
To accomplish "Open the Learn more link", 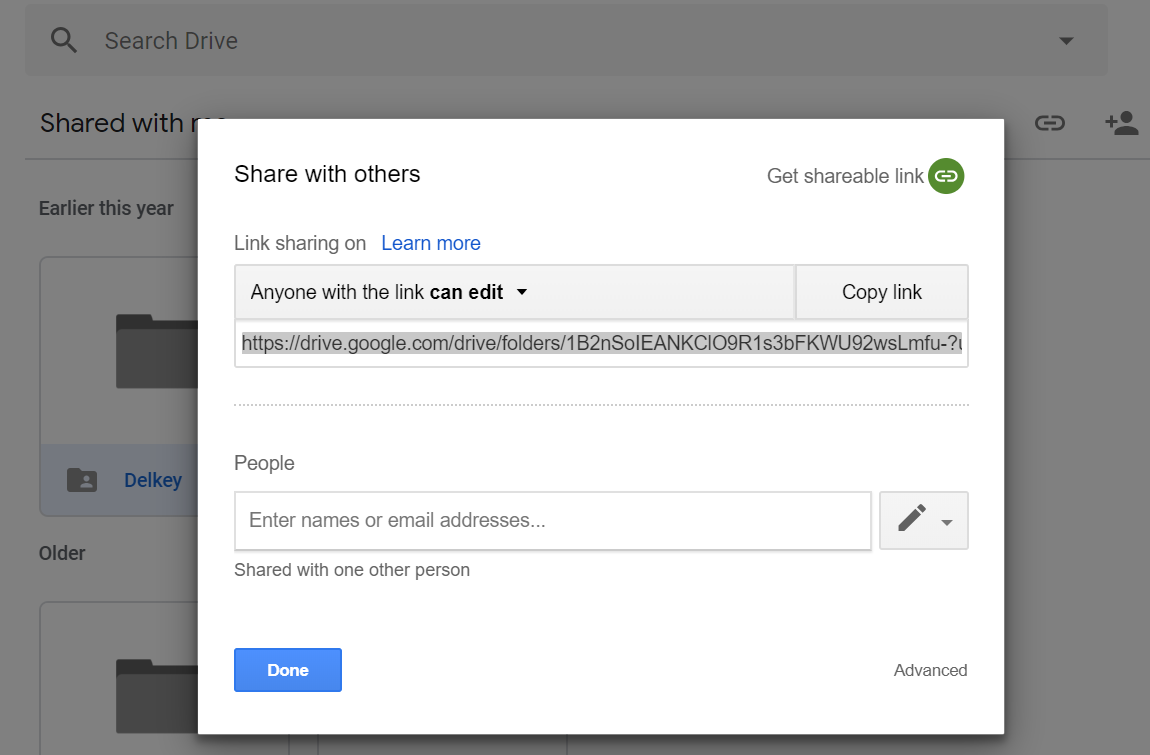I will 430,243.
